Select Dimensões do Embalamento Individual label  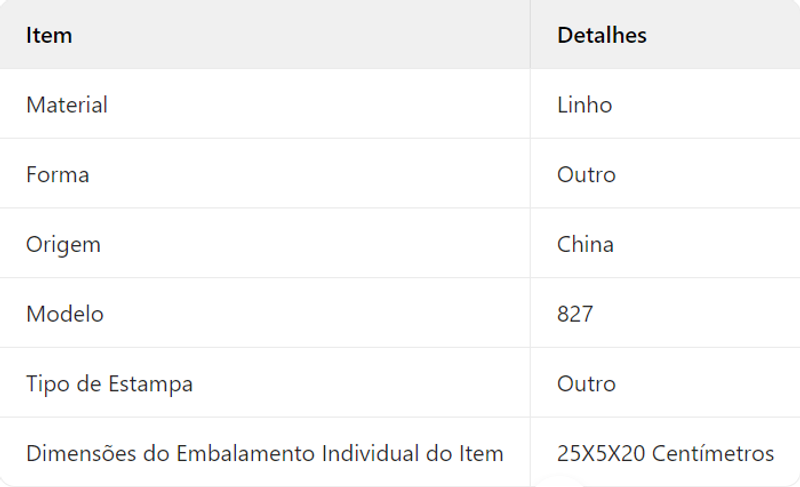click(x=265, y=453)
